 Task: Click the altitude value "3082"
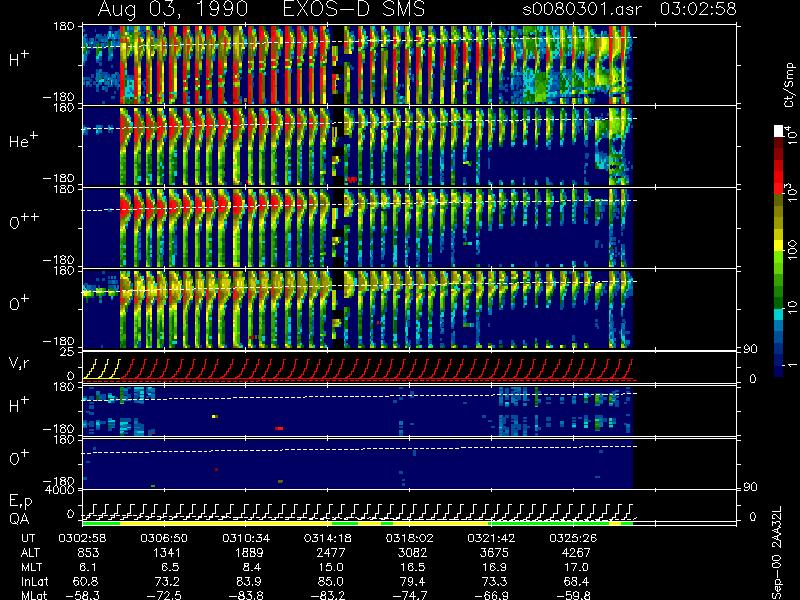(413, 553)
